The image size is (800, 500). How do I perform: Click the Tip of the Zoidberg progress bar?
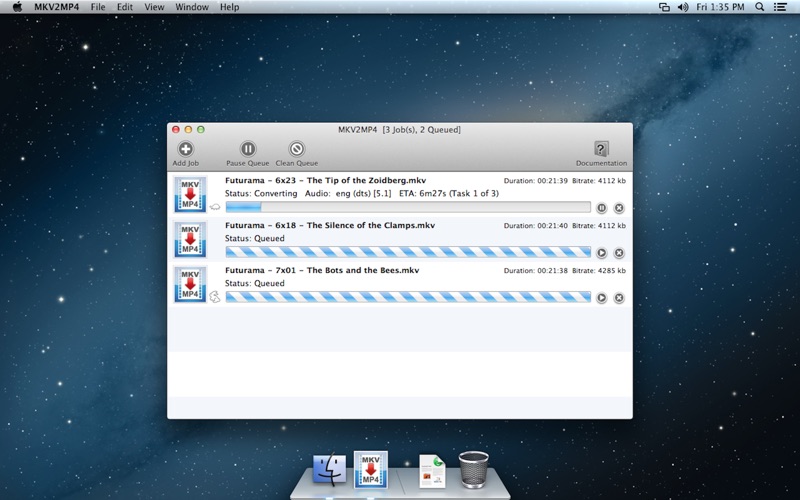[408, 208]
